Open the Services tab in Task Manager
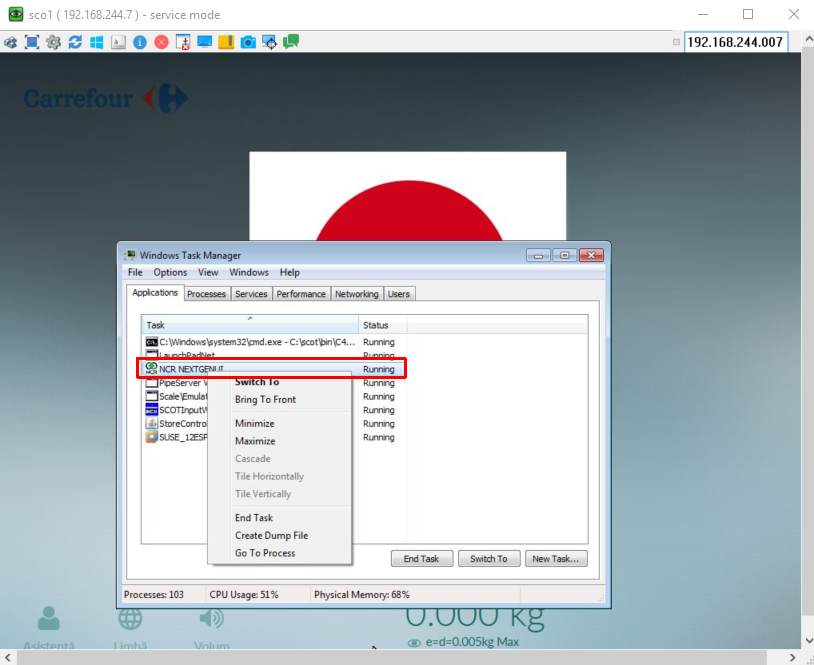814x665 pixels. (251, 294)
